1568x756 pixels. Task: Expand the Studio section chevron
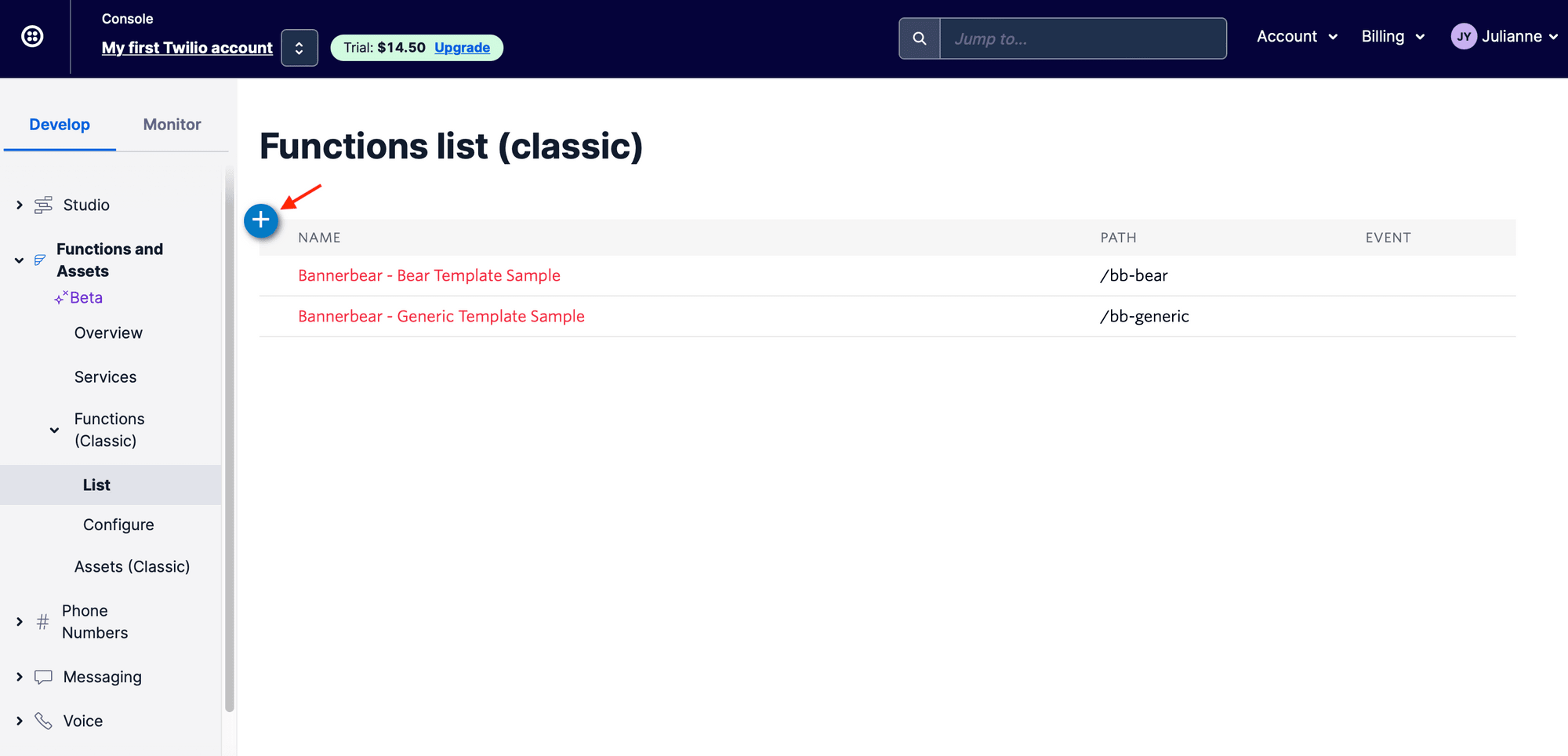coord(20,205)
